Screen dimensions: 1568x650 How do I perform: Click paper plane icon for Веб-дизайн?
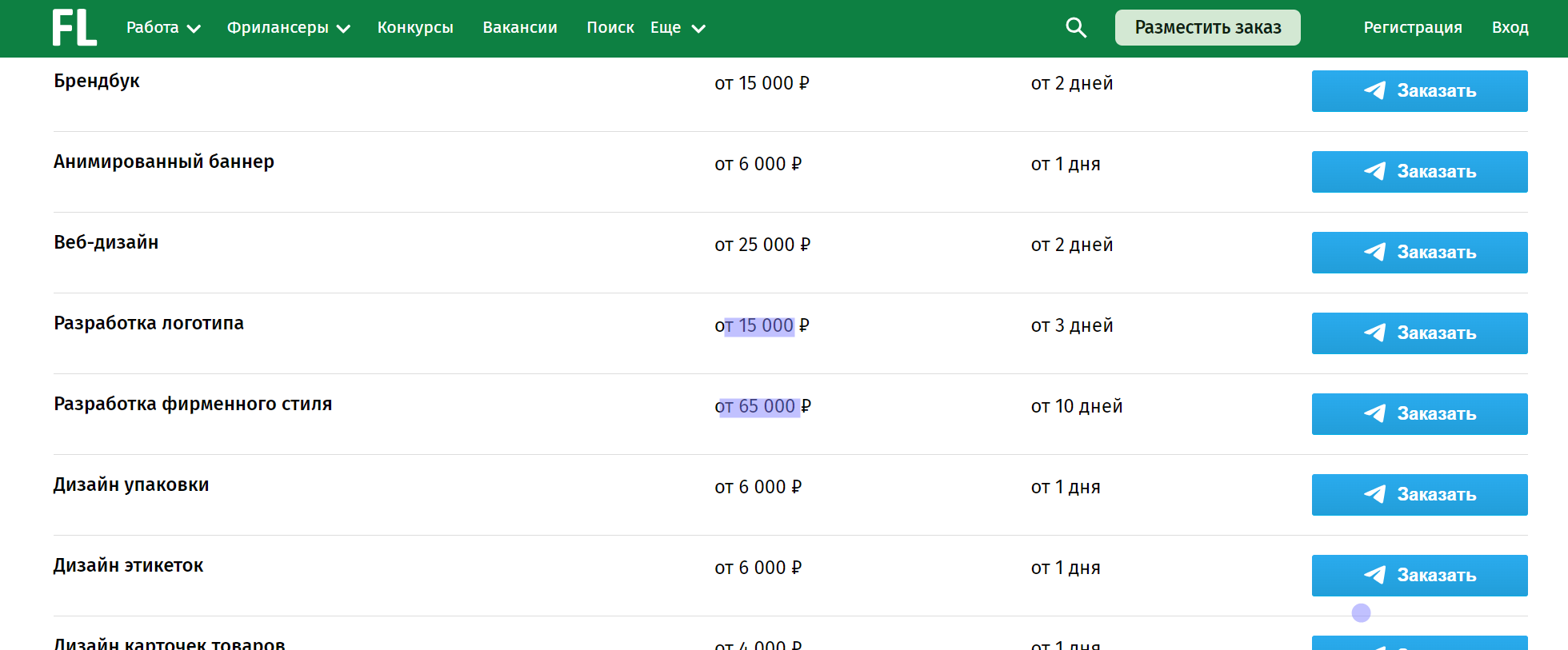[x=1374, y=252]
